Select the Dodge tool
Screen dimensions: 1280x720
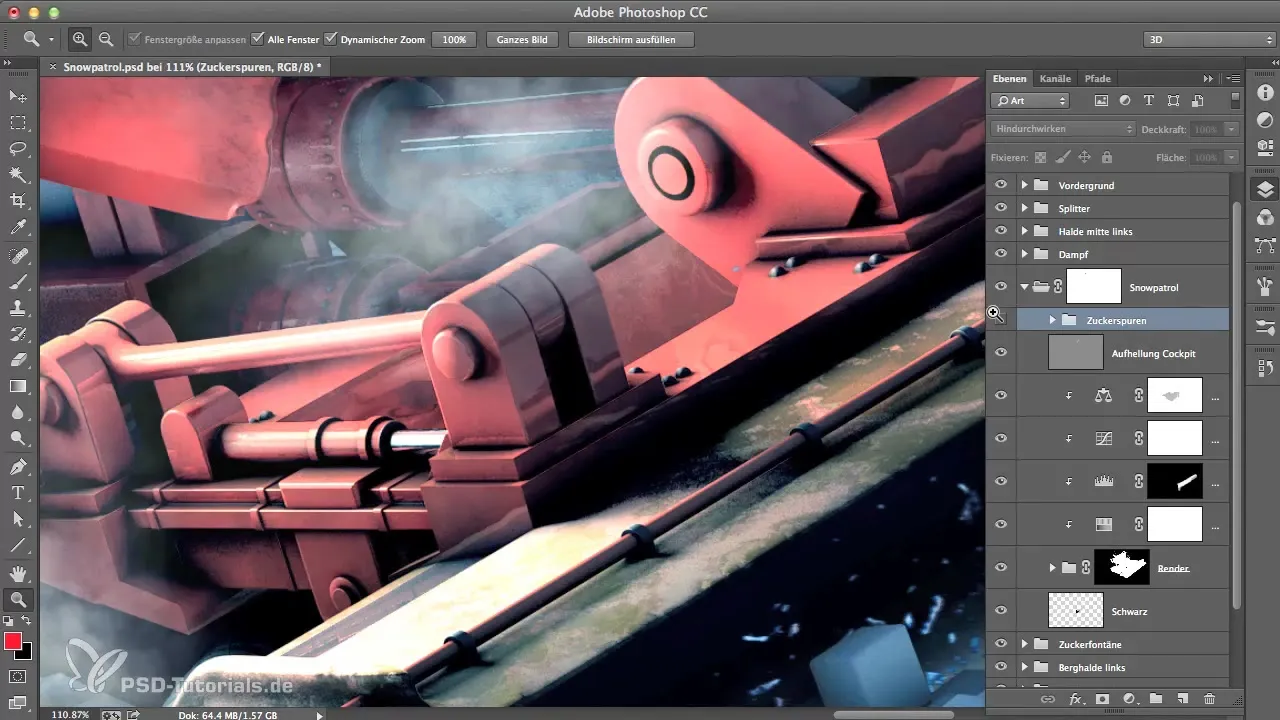(18, 438)
